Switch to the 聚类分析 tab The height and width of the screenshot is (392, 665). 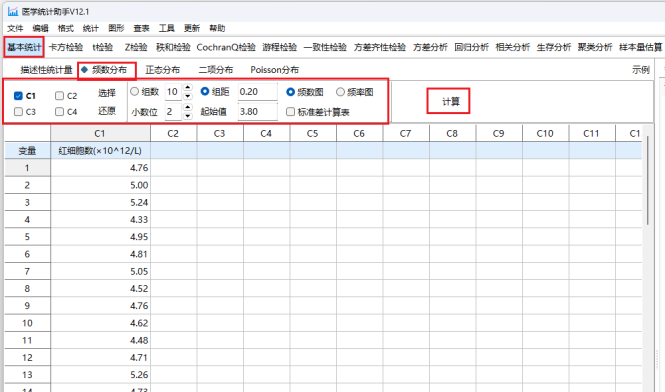[x=595, y=47]
